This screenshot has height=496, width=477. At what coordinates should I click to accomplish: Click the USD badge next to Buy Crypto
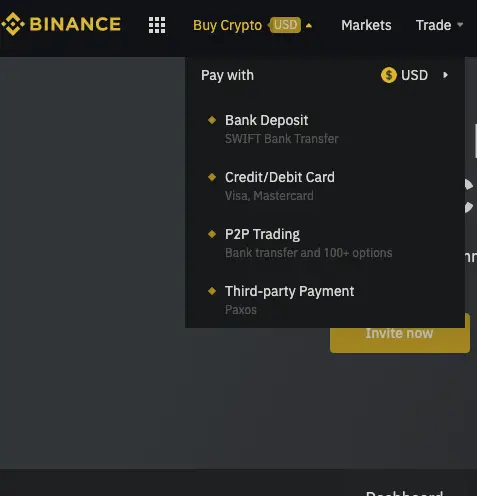tap(285, 25)
